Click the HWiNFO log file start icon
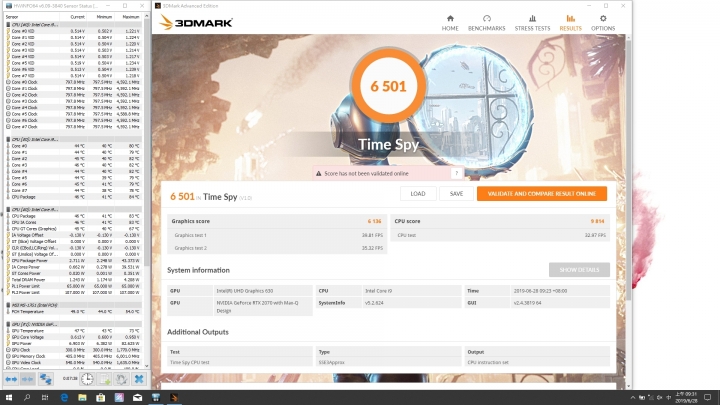The height and width of the screenshot is (405, 720). pyautogui.click(x=105, y=379)
